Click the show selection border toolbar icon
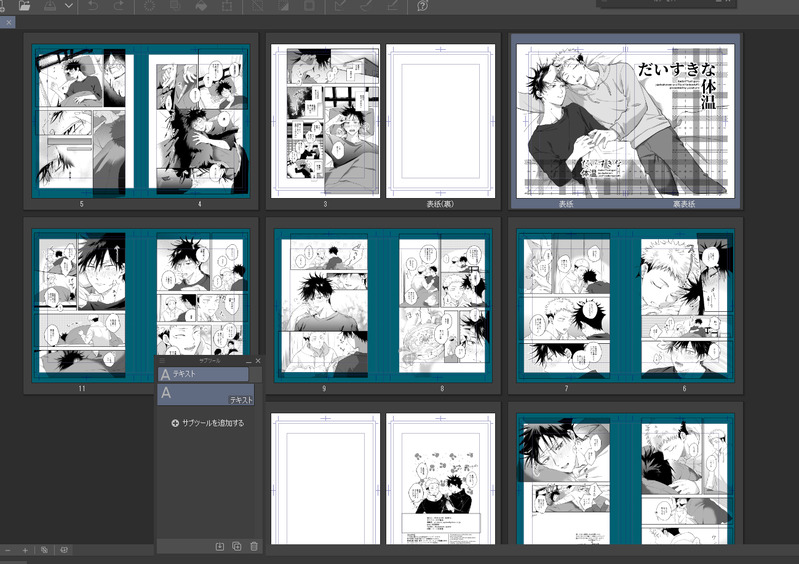 [x=309, y=6]
